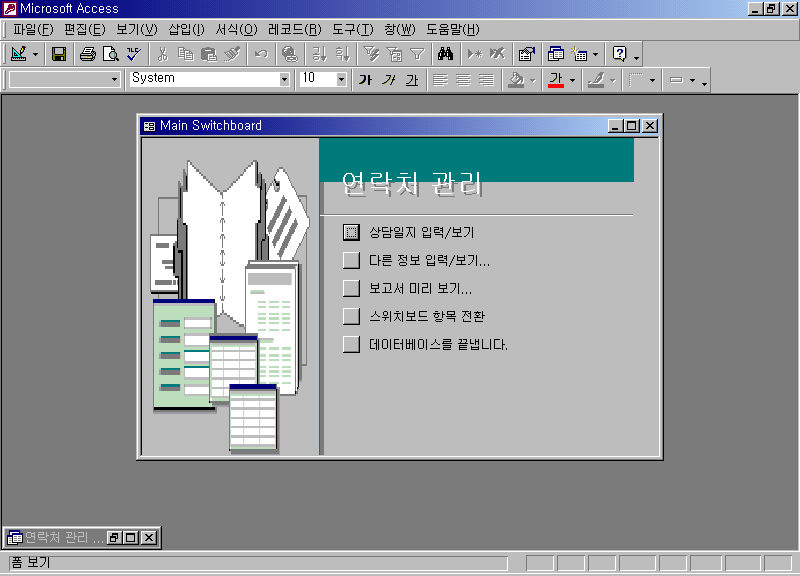
Task: Run the spelling check icon
Action: (134, 54)
